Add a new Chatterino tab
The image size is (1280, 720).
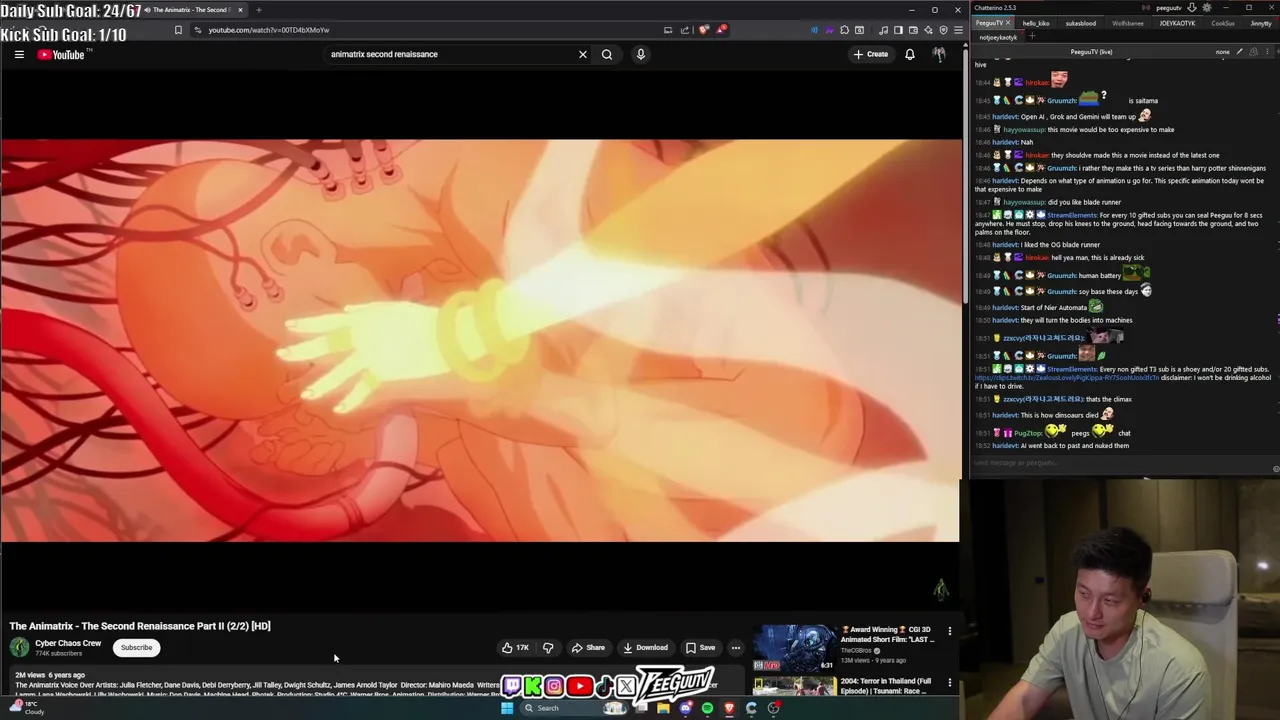tap(1032, 37)
